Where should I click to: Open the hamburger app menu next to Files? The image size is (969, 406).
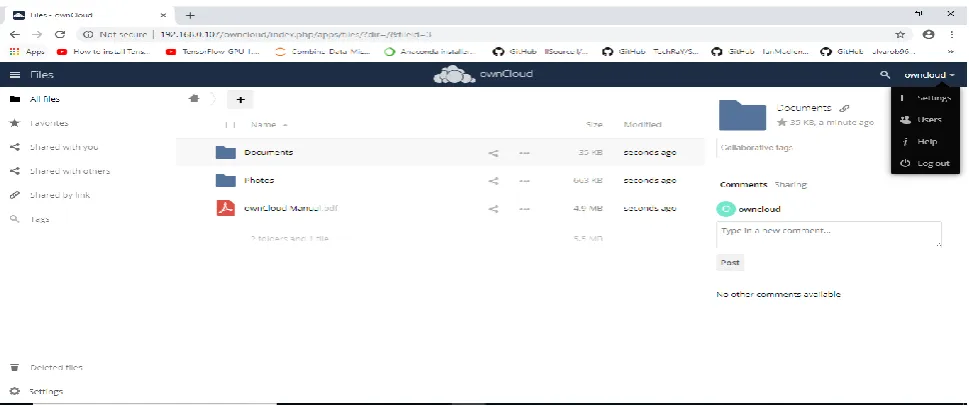(15, 75)
